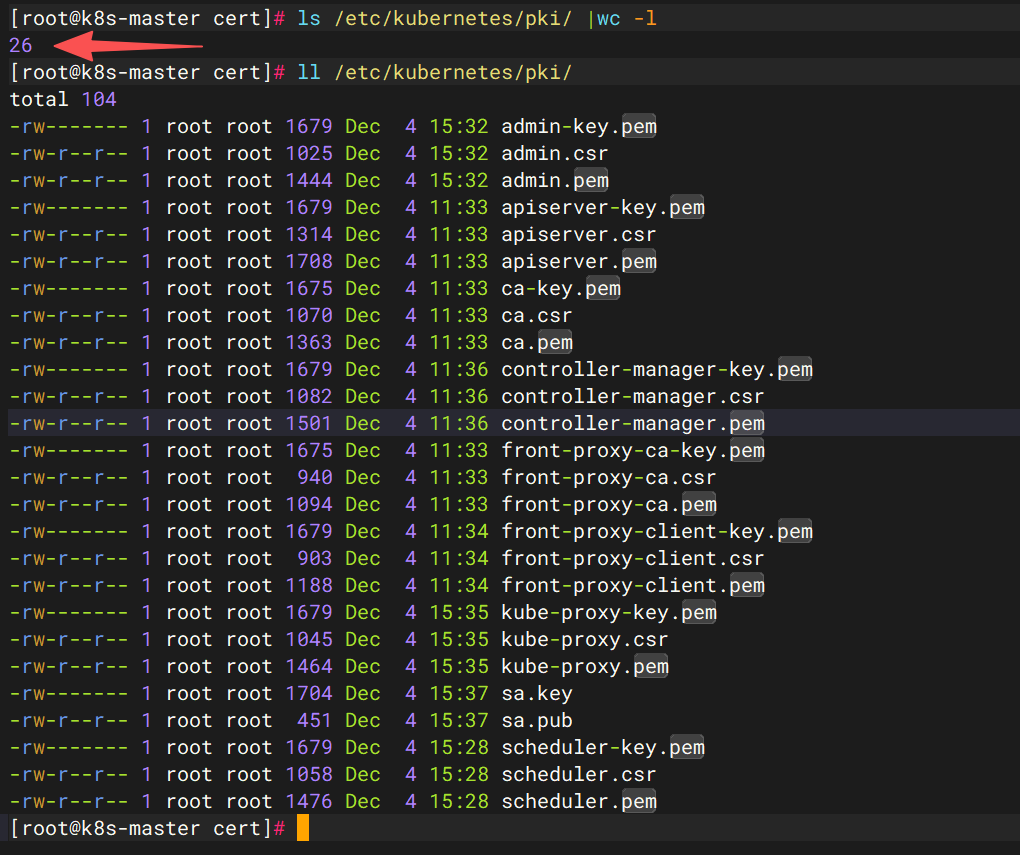Click the admin-key.pem filename
The height and width of the screenshot is (855, 1020).
click(578, 127)
